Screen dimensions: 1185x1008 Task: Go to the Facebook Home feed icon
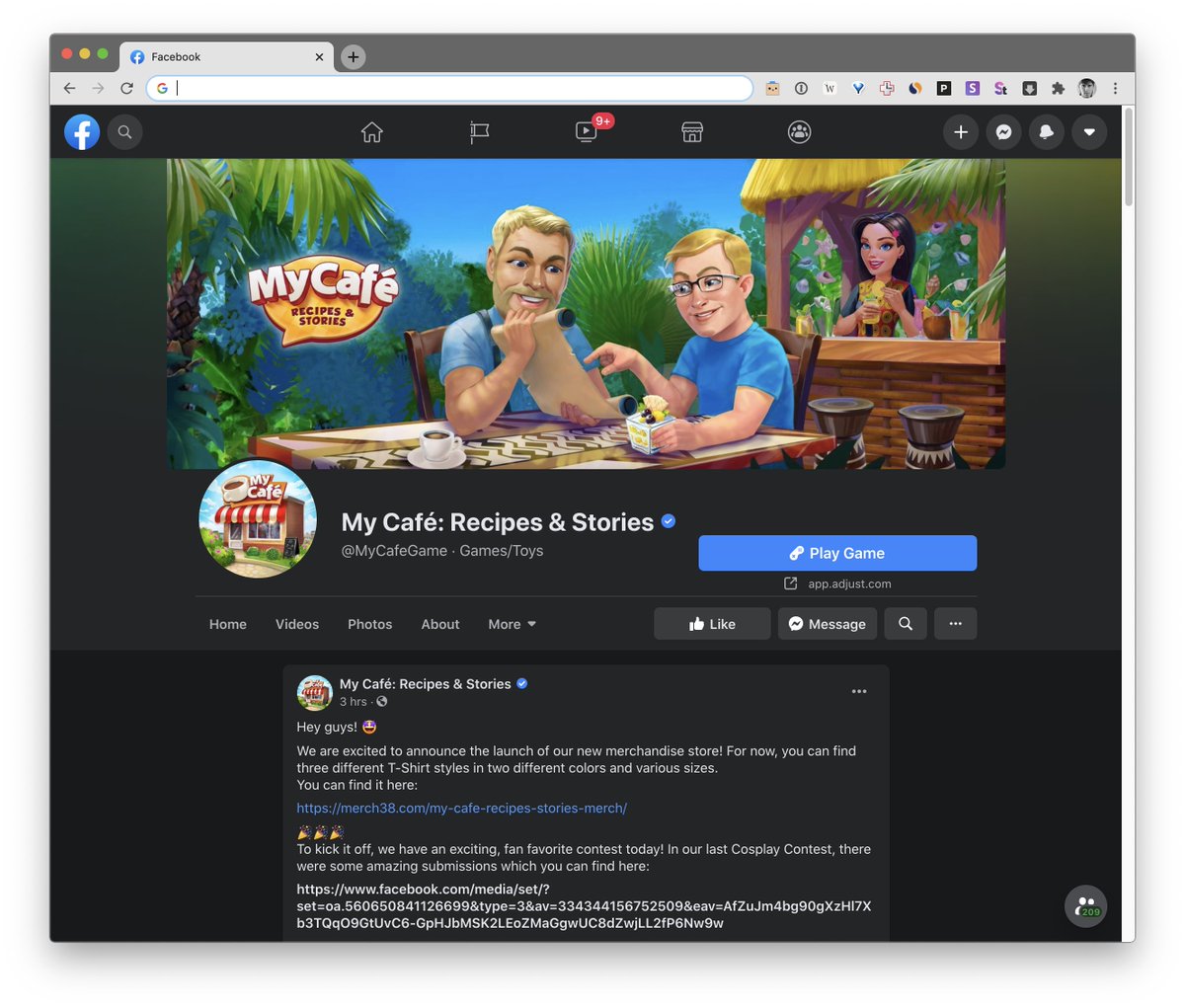pos(372,131)
